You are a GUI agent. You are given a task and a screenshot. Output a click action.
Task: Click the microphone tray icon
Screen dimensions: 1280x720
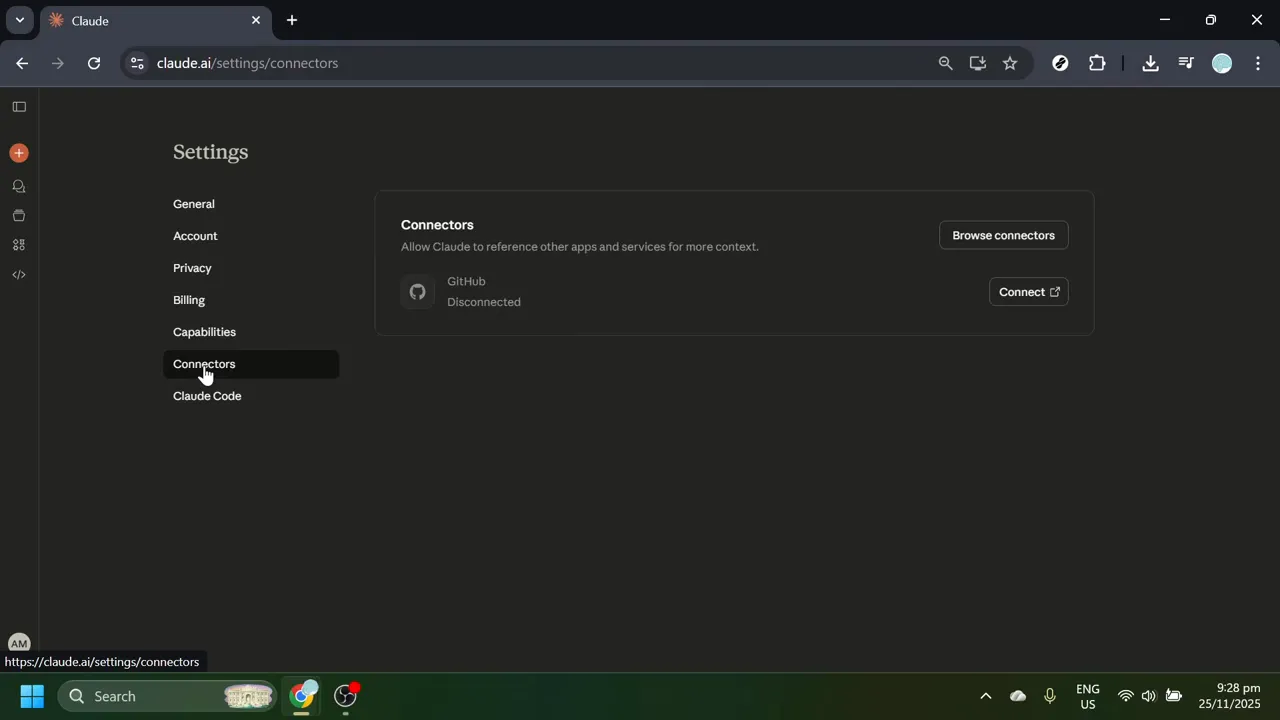click(1050, 696)
